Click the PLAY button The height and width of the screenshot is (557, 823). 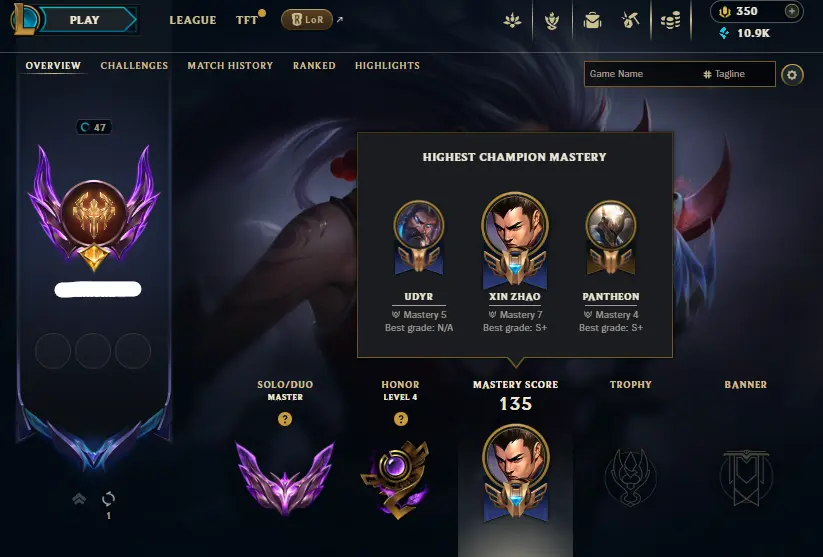[87, 20]
